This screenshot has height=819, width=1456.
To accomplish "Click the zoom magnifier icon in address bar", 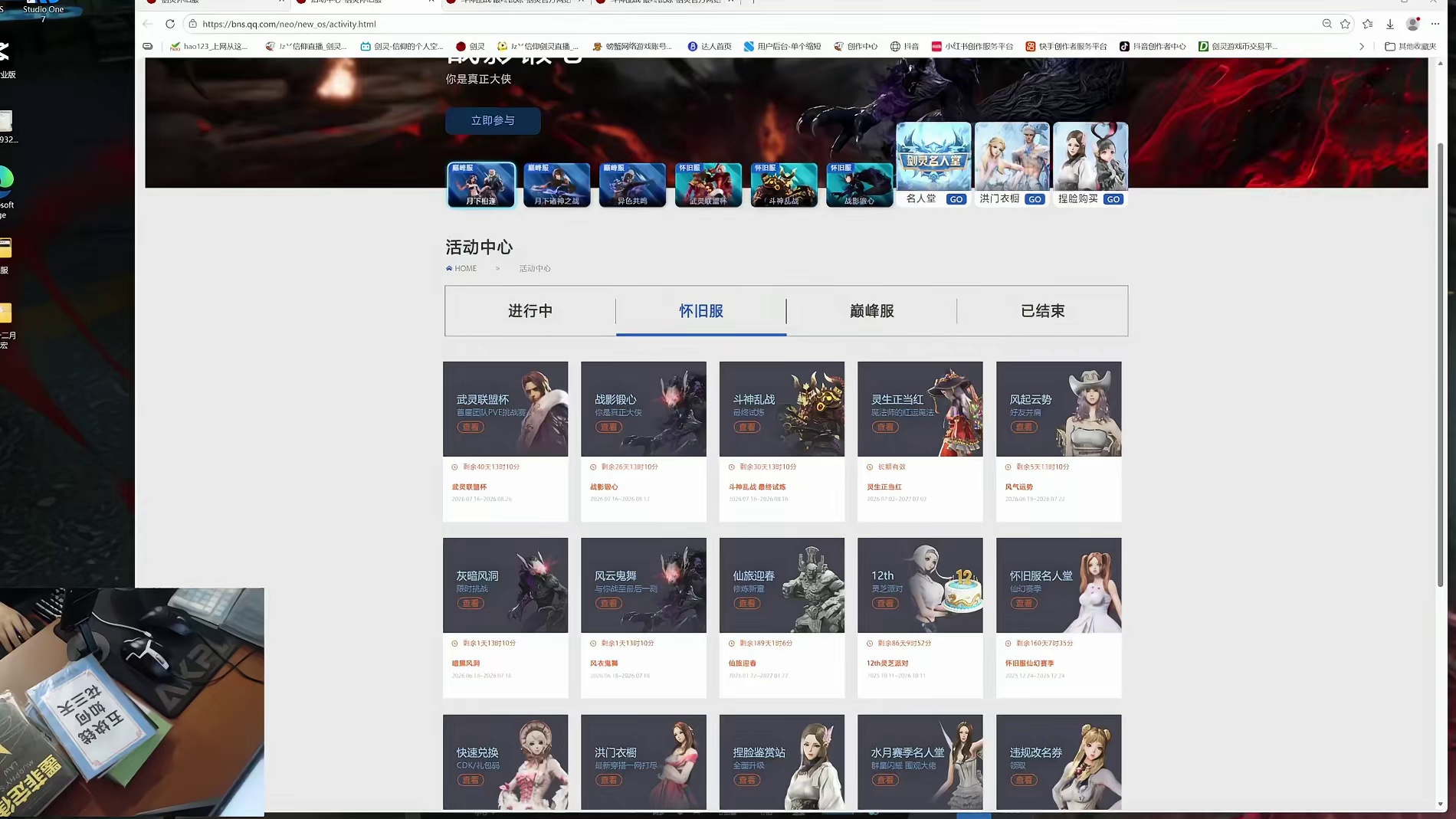I will pos(1326,24).
